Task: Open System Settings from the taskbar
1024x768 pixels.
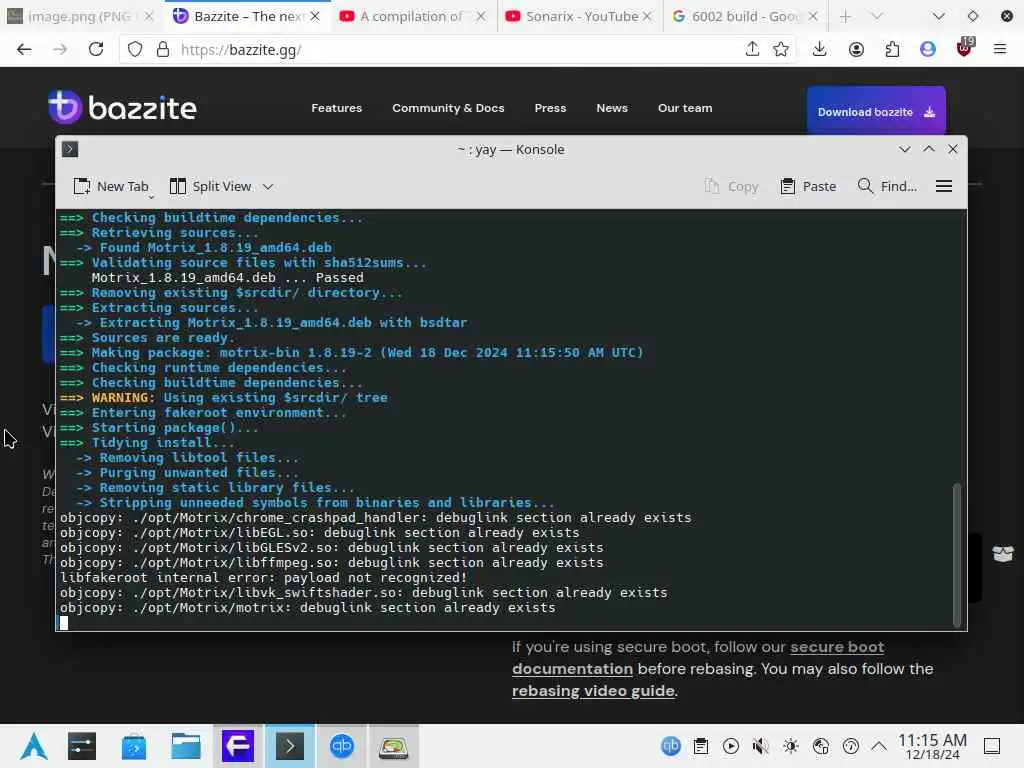Action: 82,746
